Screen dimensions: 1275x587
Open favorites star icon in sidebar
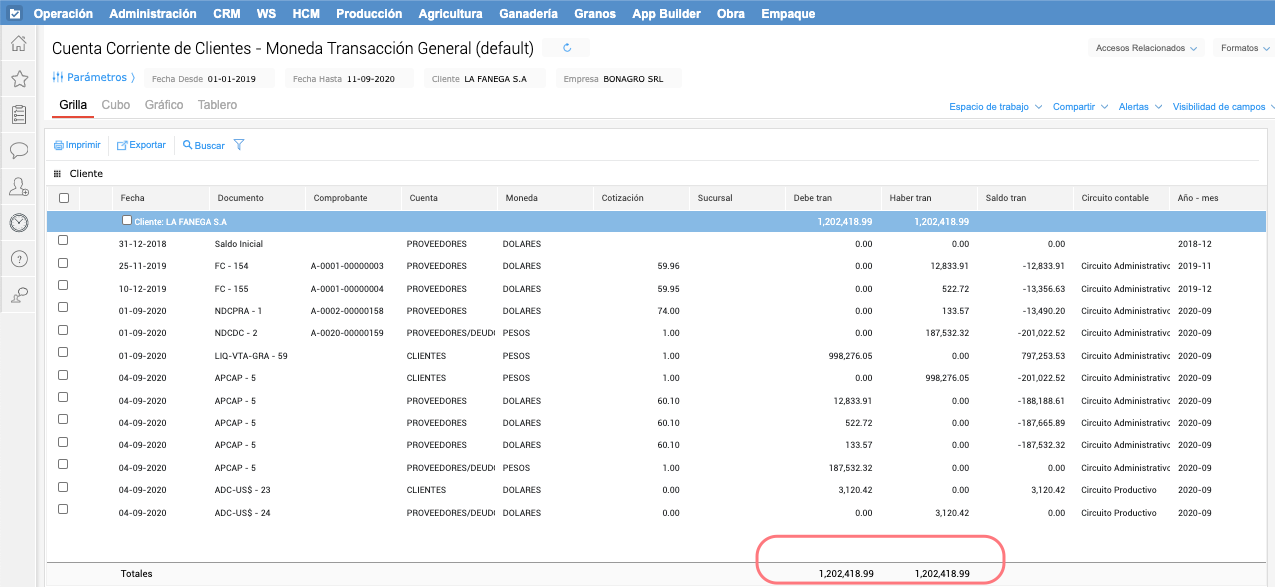tap(18, 79)
